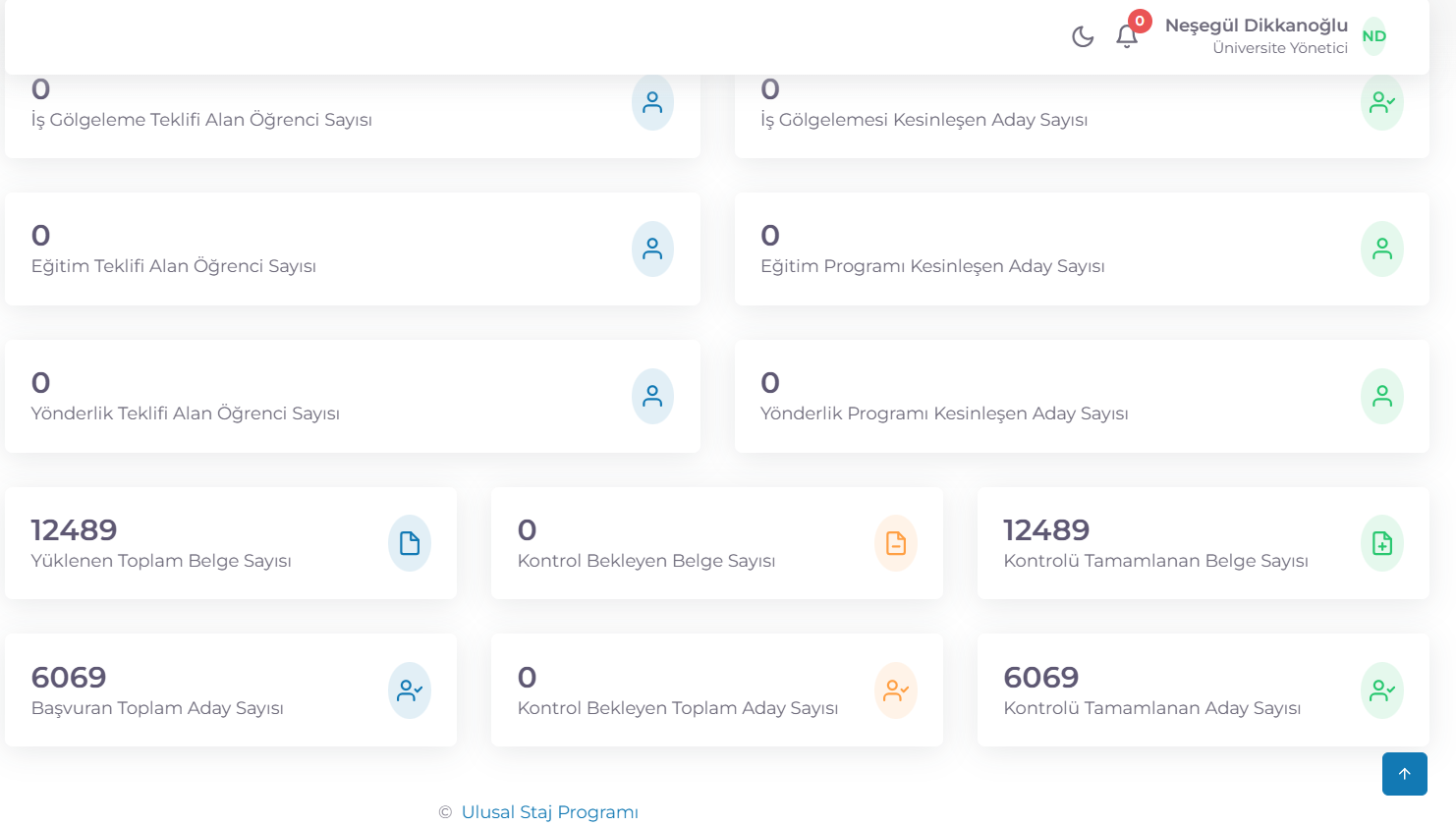Click the scroll-to-top arrow button

1404,774
